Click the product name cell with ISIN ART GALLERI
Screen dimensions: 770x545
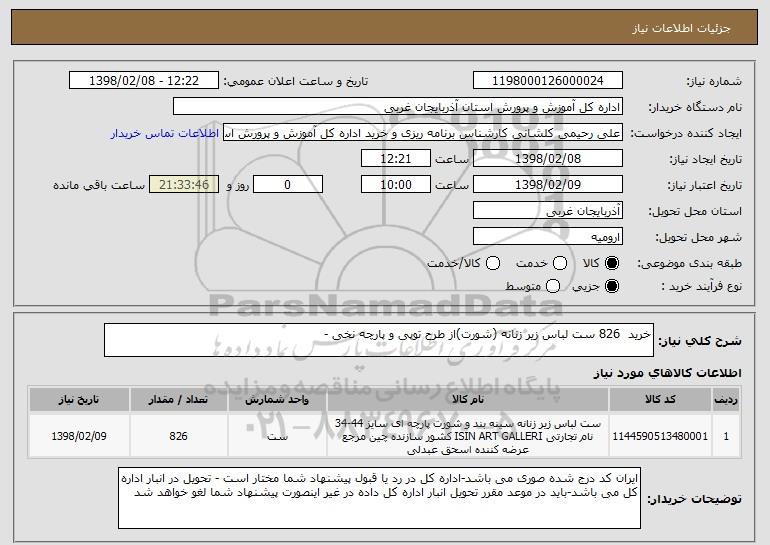click(468, 436)
